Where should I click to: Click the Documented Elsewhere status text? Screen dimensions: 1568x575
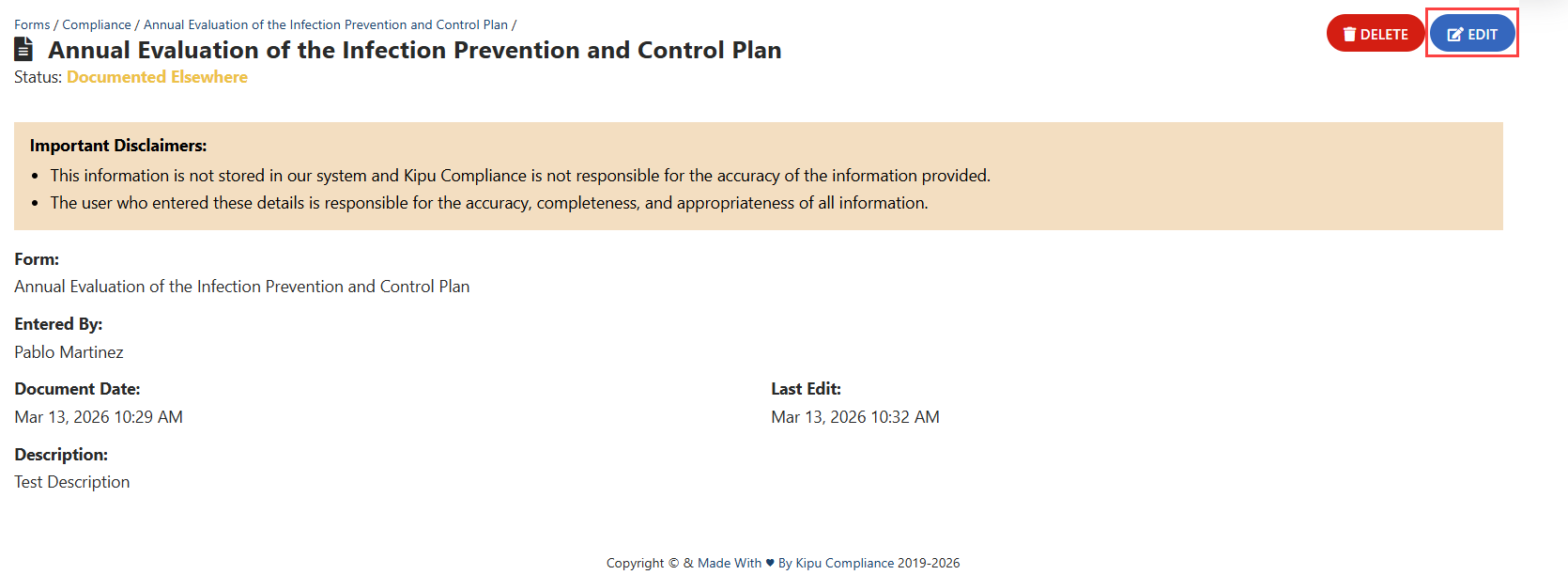coord(157,77)
